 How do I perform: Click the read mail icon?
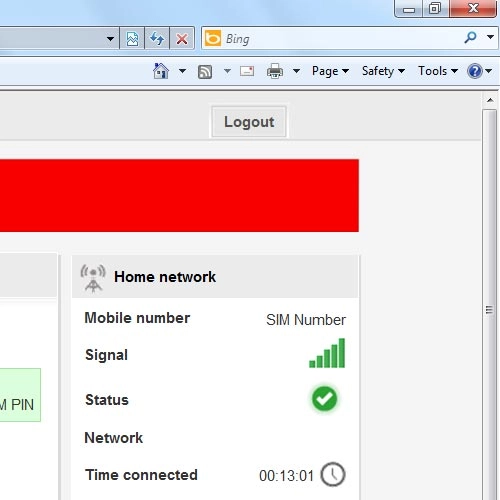pyautogui.click(x=247, y=71)
